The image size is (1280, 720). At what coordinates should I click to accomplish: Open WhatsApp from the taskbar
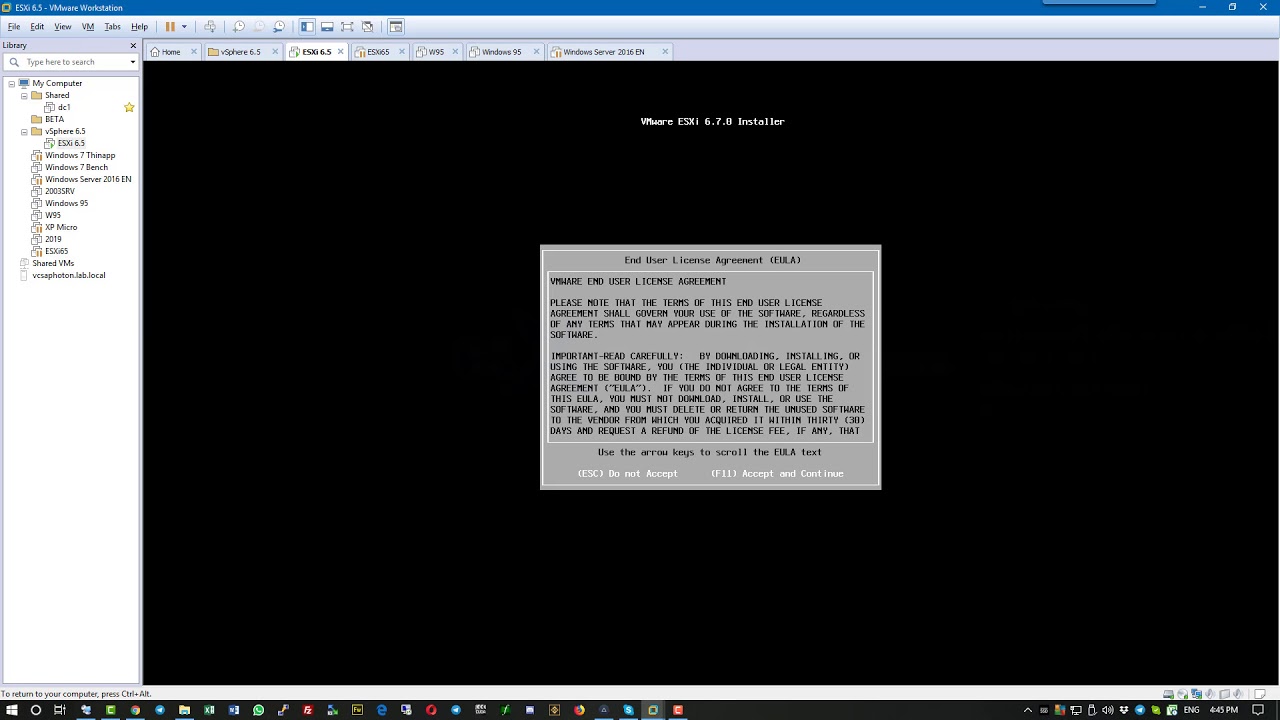(x=258, y=710)
